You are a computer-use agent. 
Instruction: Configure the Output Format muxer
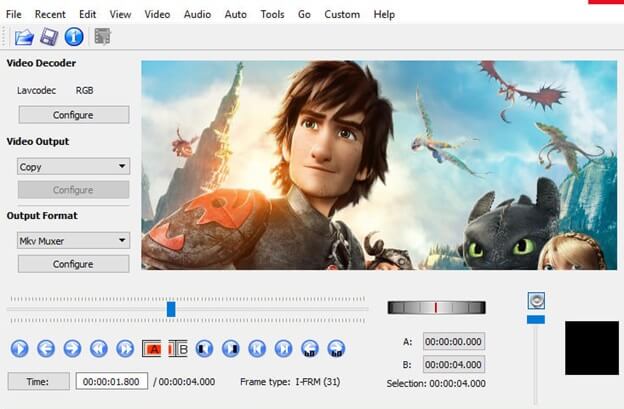(x=73, y=264)
